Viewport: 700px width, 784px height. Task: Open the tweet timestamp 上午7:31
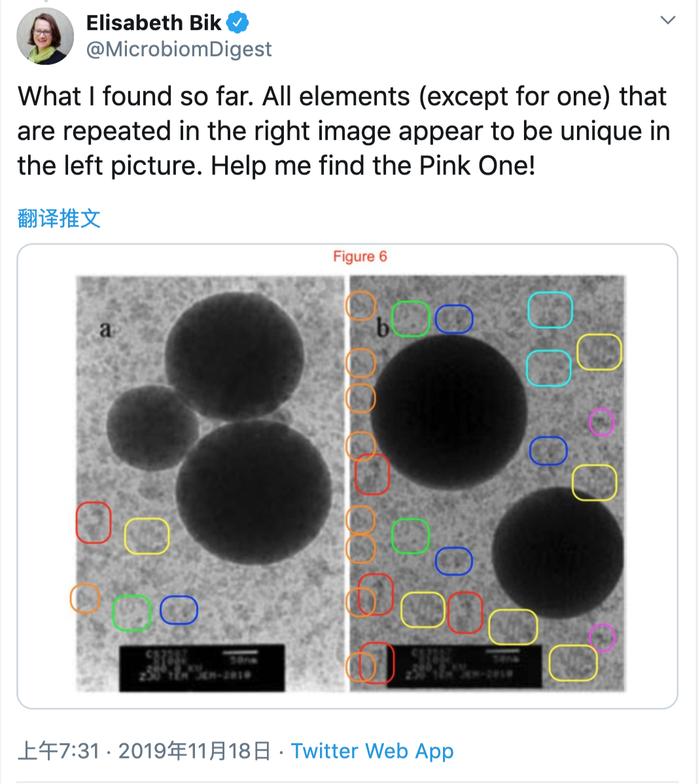pyautogui.click(x=58, y=751)
